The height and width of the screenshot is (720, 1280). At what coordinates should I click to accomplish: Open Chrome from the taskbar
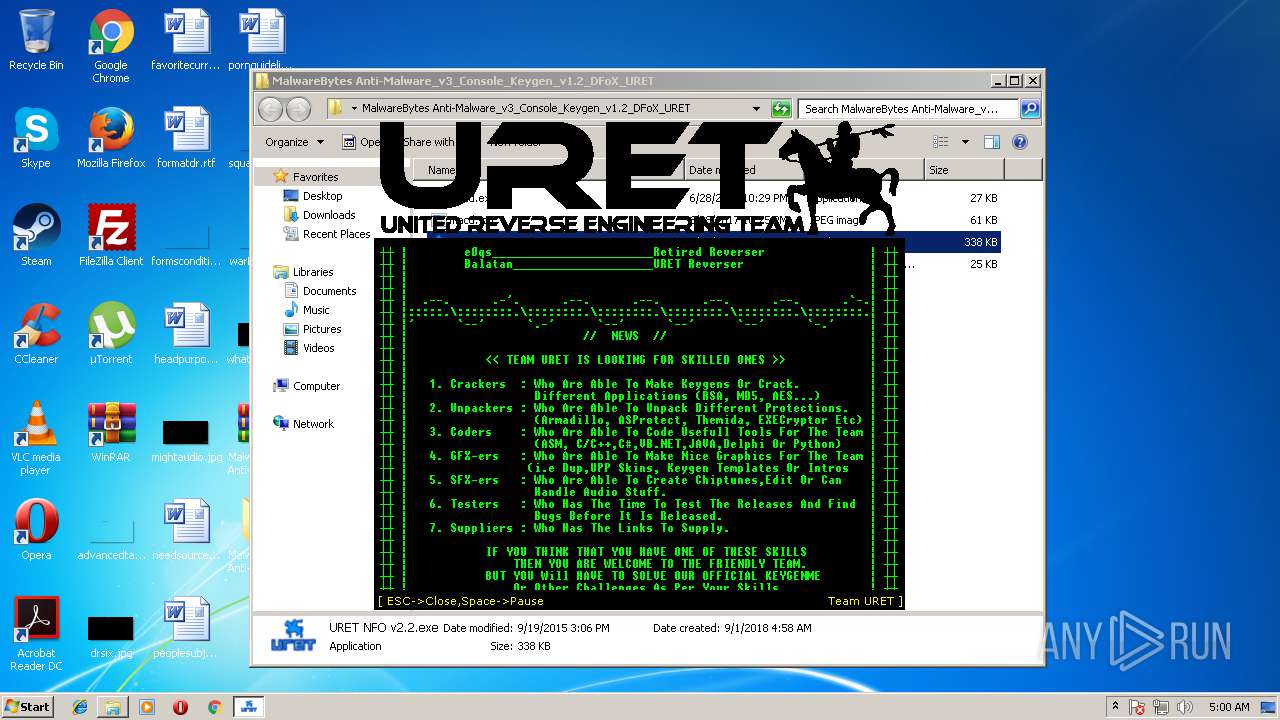pos(214,707)
